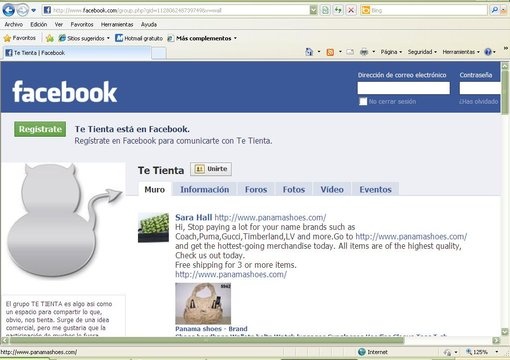This screenshot has height=360, width=510.
Task: Open the Favoritos menu in menu bar
Action: 82,24
